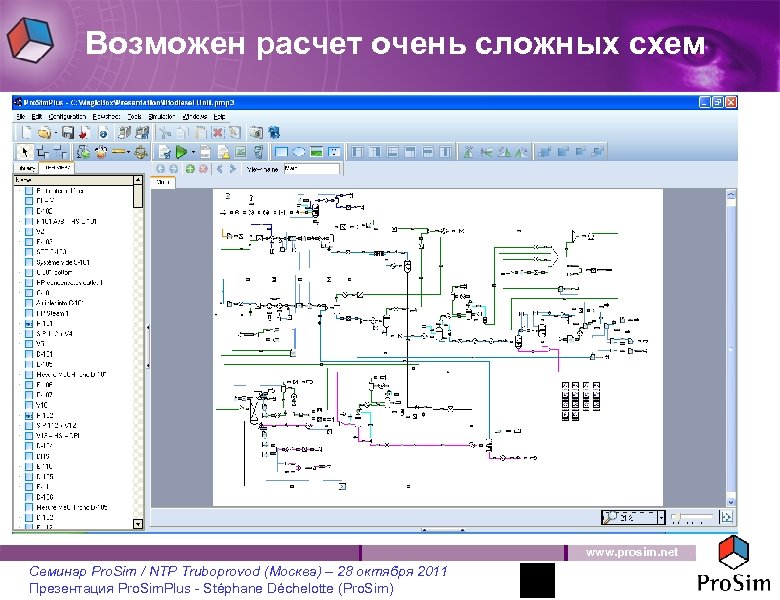The height and width of the screenshot is (600, 780).
Task: Click the www.prosim.net link
Action: coord(632,552)
